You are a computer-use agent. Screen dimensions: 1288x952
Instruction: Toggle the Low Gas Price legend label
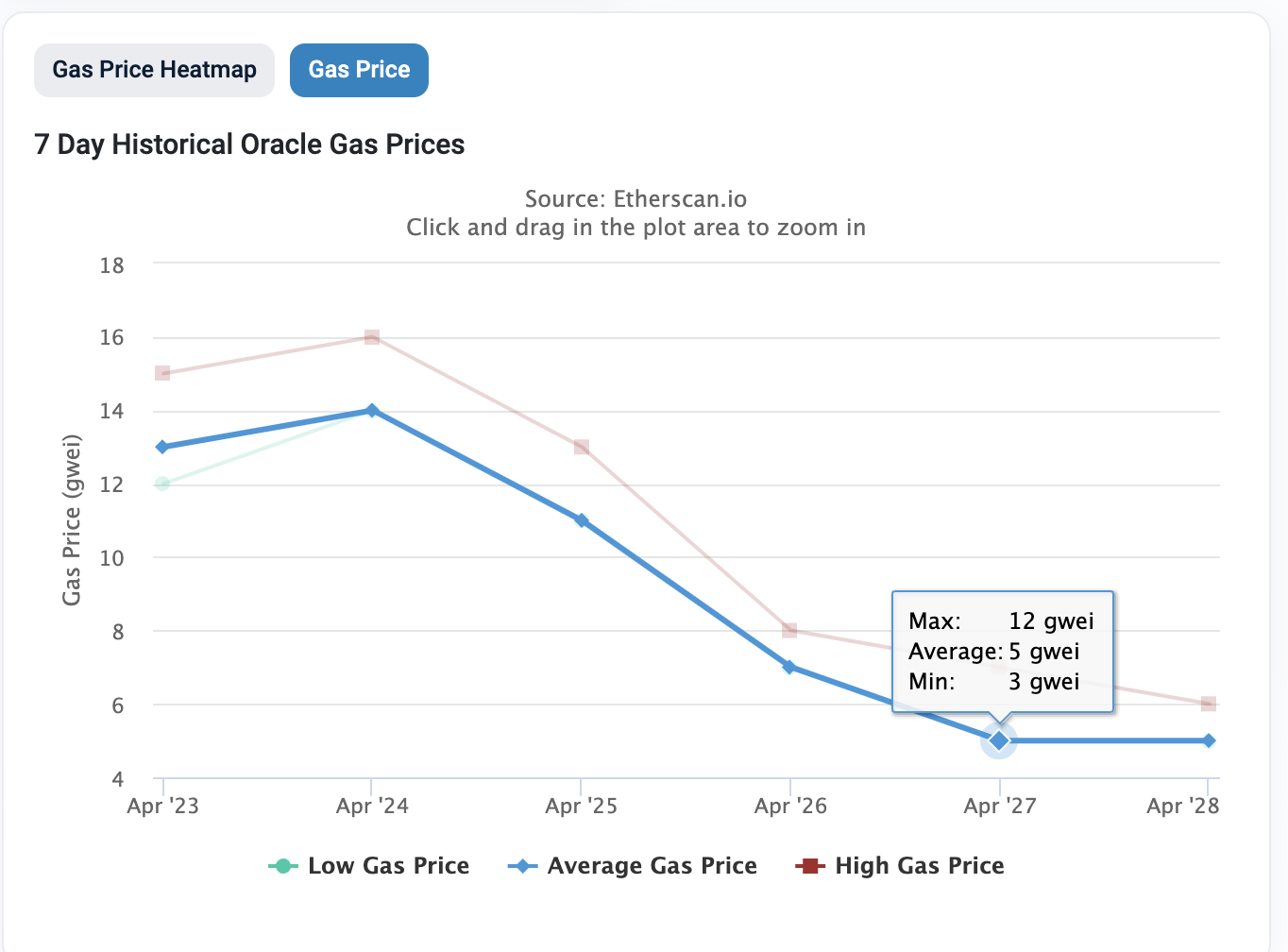pos(388,865)
